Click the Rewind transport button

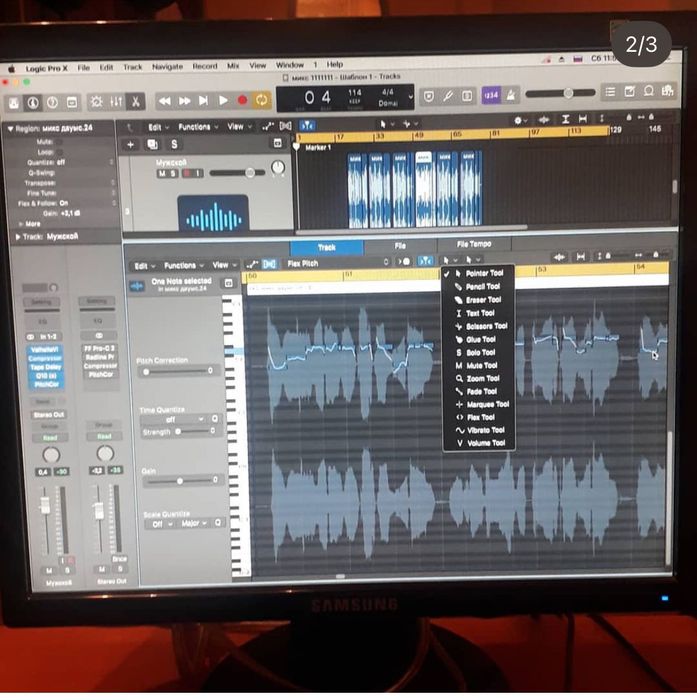click(165, 101)
